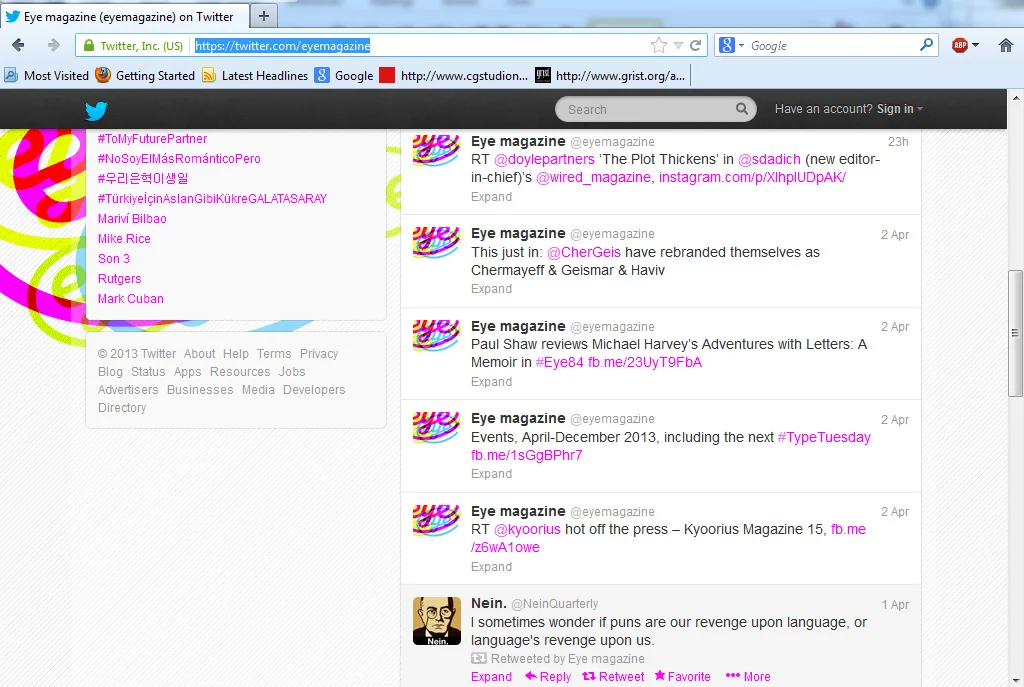
Task: Open the Directory footer link
Action: pyautogui.click(x=122, y=407)
